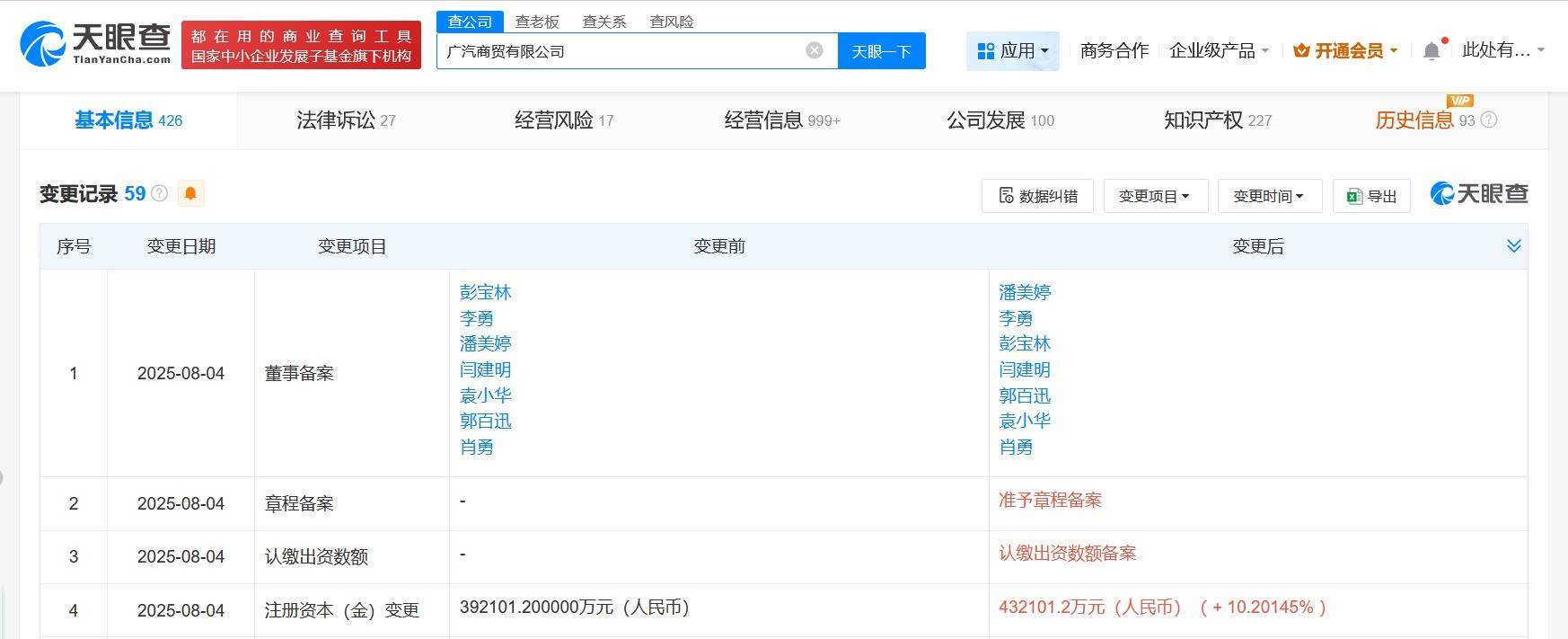Switch to 基本信息 tab
This screenshot has height=639, width=1568.
coord(128,120)
